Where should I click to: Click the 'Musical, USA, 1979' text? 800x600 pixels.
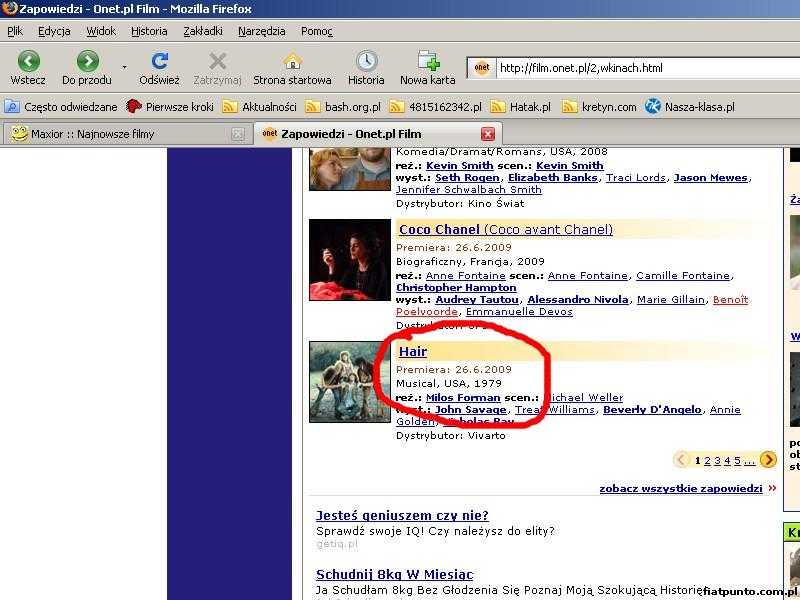coord(449,384)
